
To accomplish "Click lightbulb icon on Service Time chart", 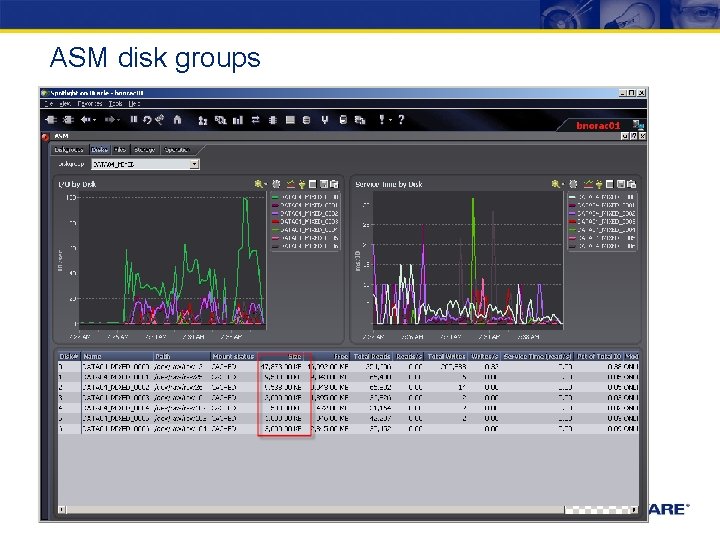I will (x=599, y=184).
